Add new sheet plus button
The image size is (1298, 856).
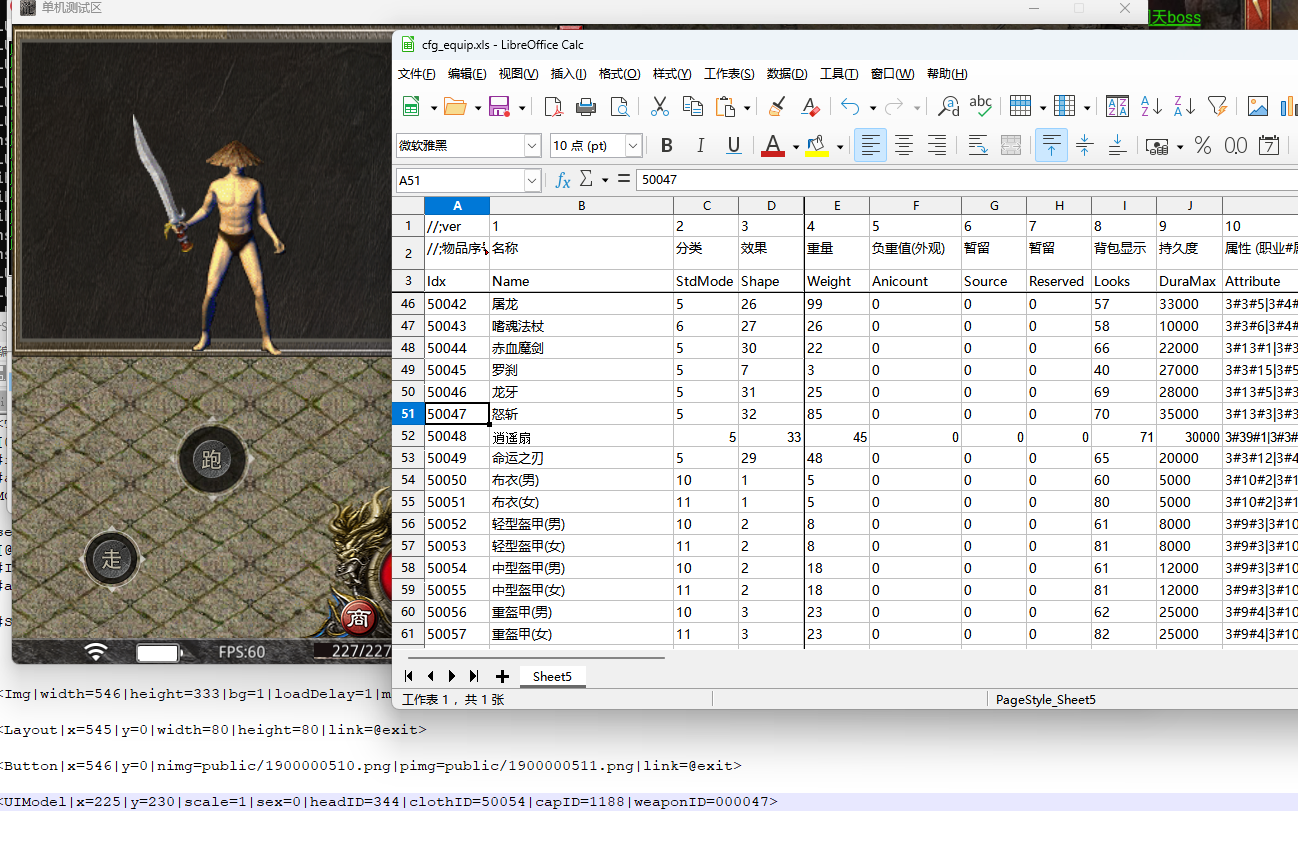502,677
